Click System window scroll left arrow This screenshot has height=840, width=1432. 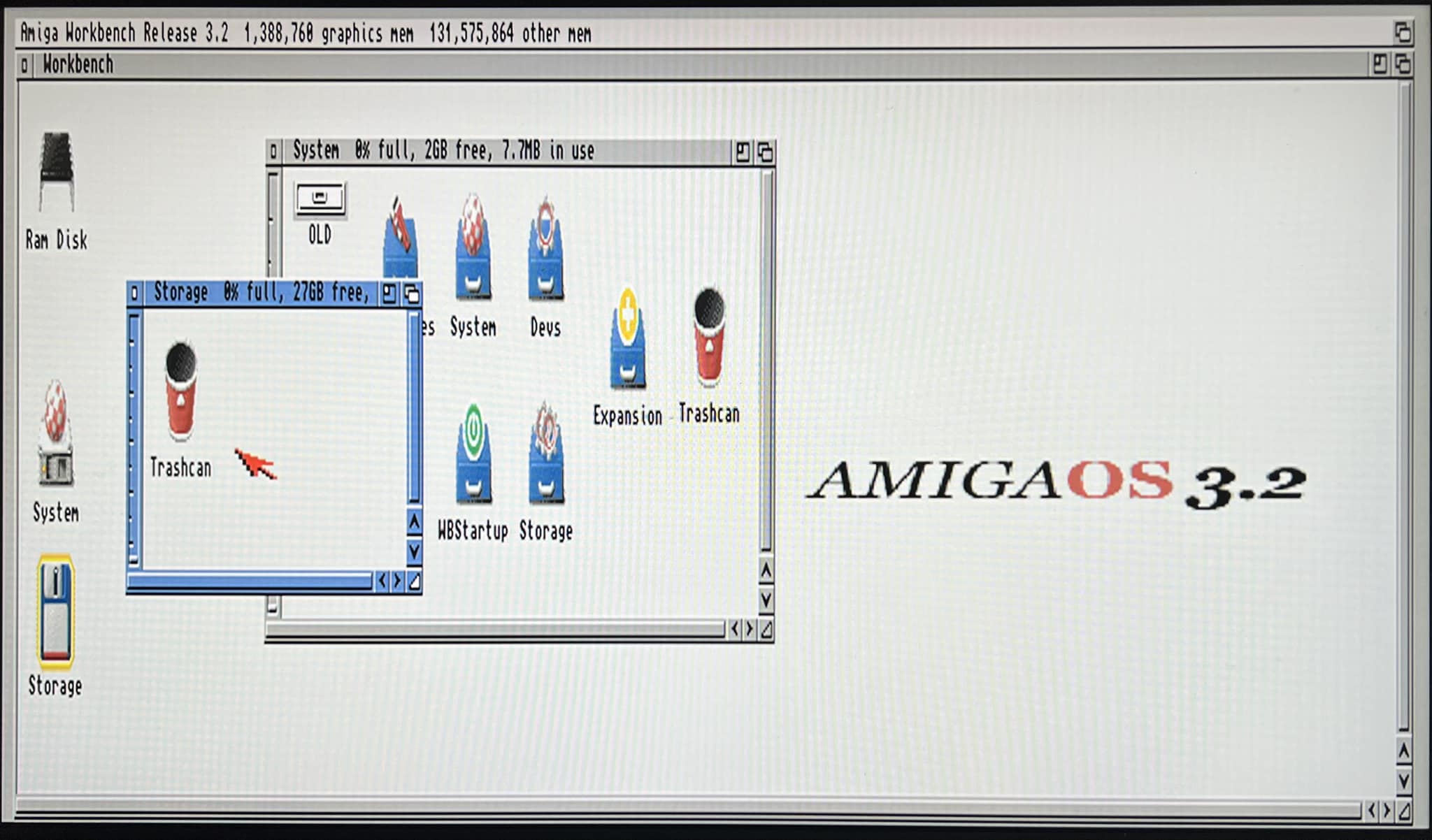pos(734,630)
